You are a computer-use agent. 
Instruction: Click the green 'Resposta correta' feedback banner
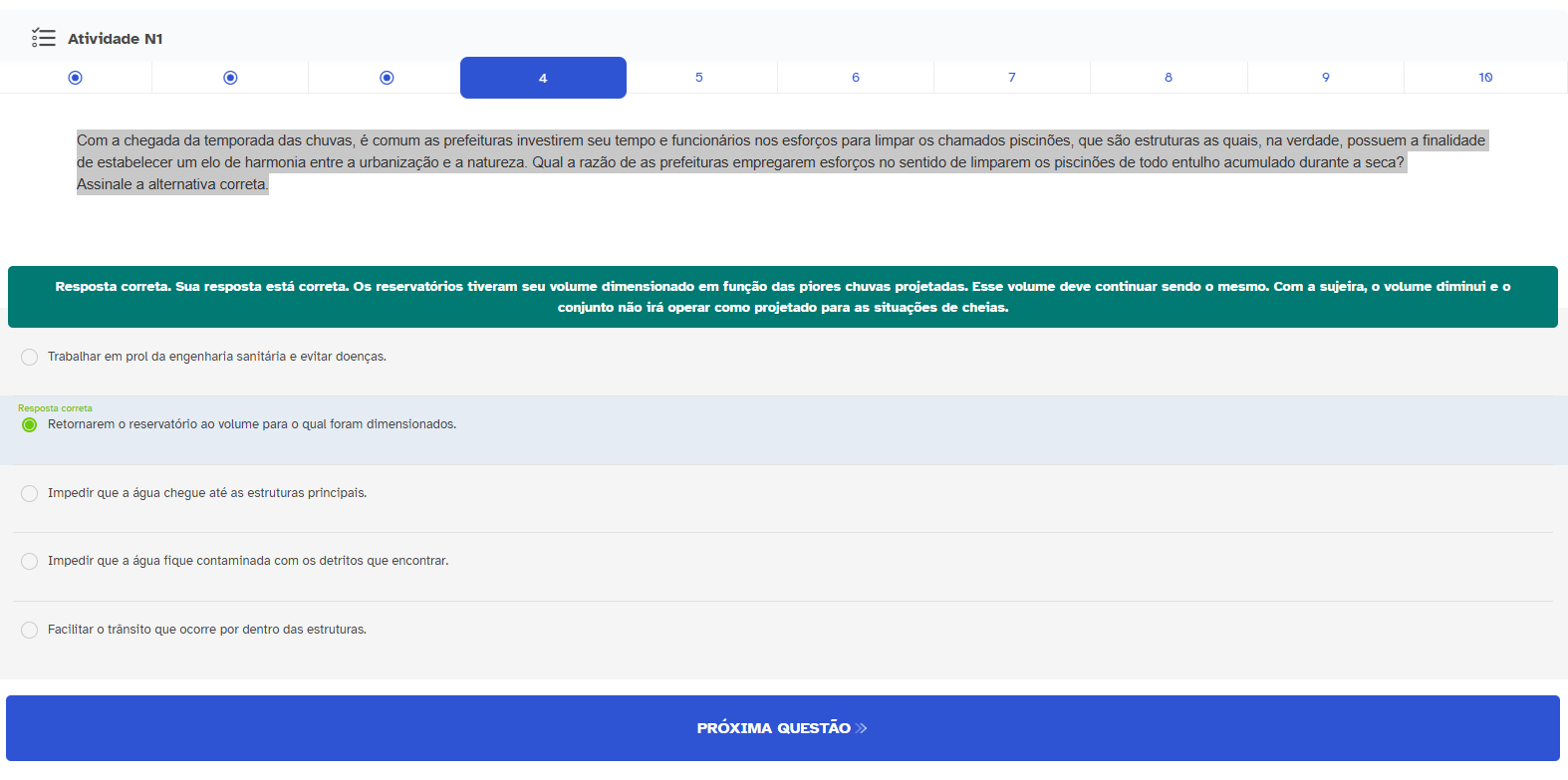point(782,297)
